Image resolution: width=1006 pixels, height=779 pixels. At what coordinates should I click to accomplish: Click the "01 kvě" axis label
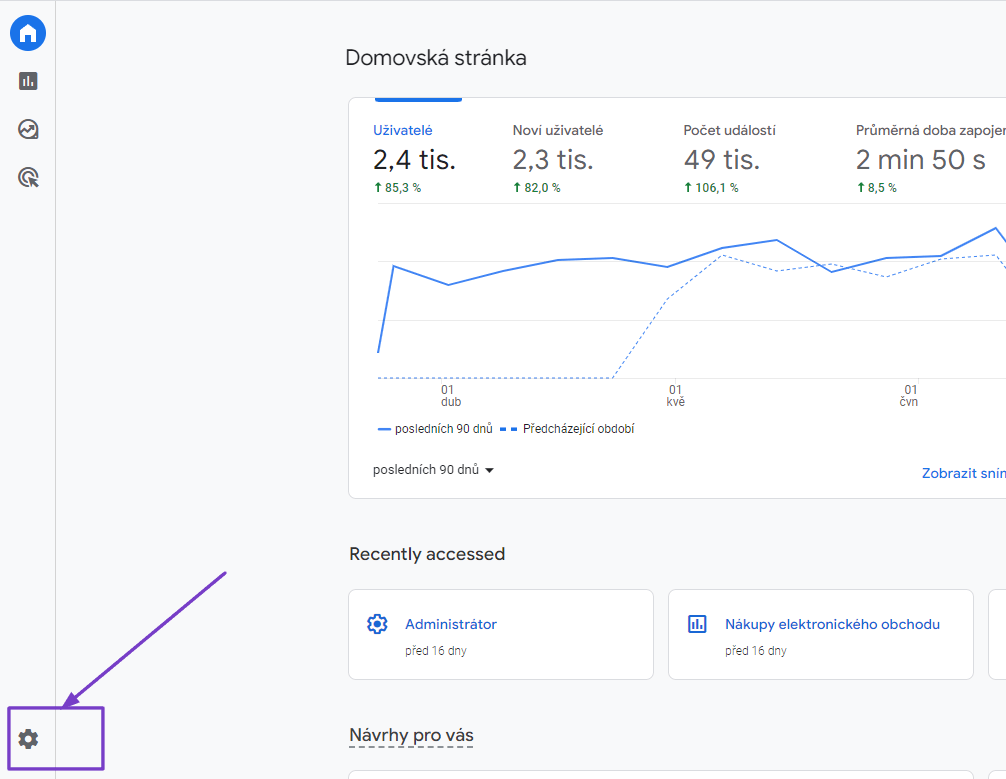(x=676, y=395)
